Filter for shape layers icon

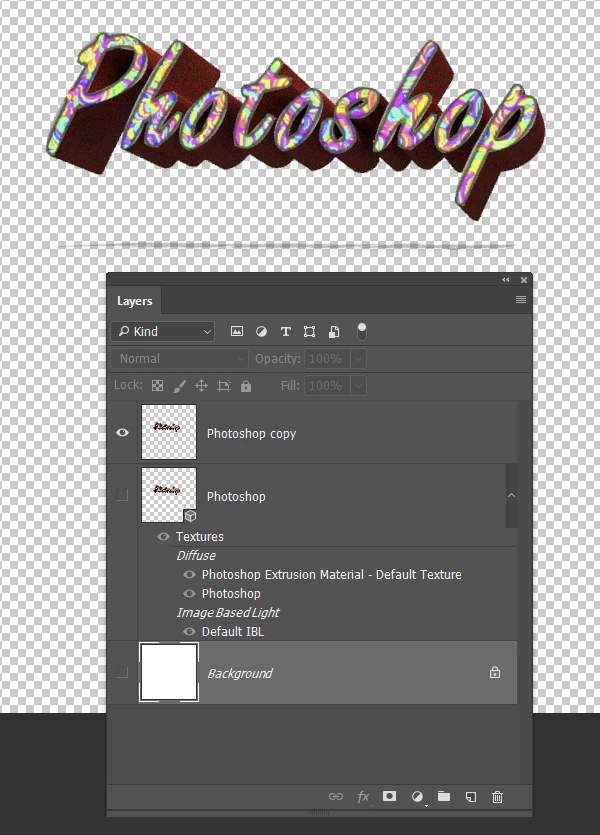pos(309,332)
